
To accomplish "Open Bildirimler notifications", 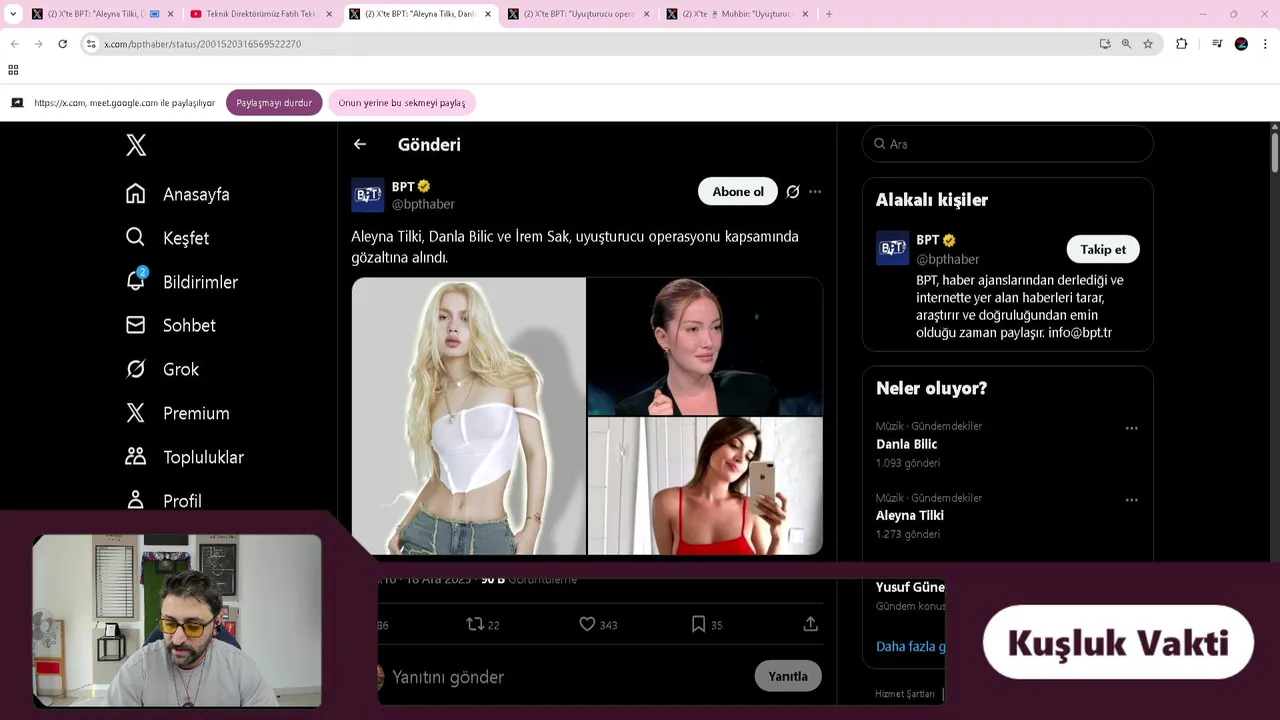I will coord(182,282).
